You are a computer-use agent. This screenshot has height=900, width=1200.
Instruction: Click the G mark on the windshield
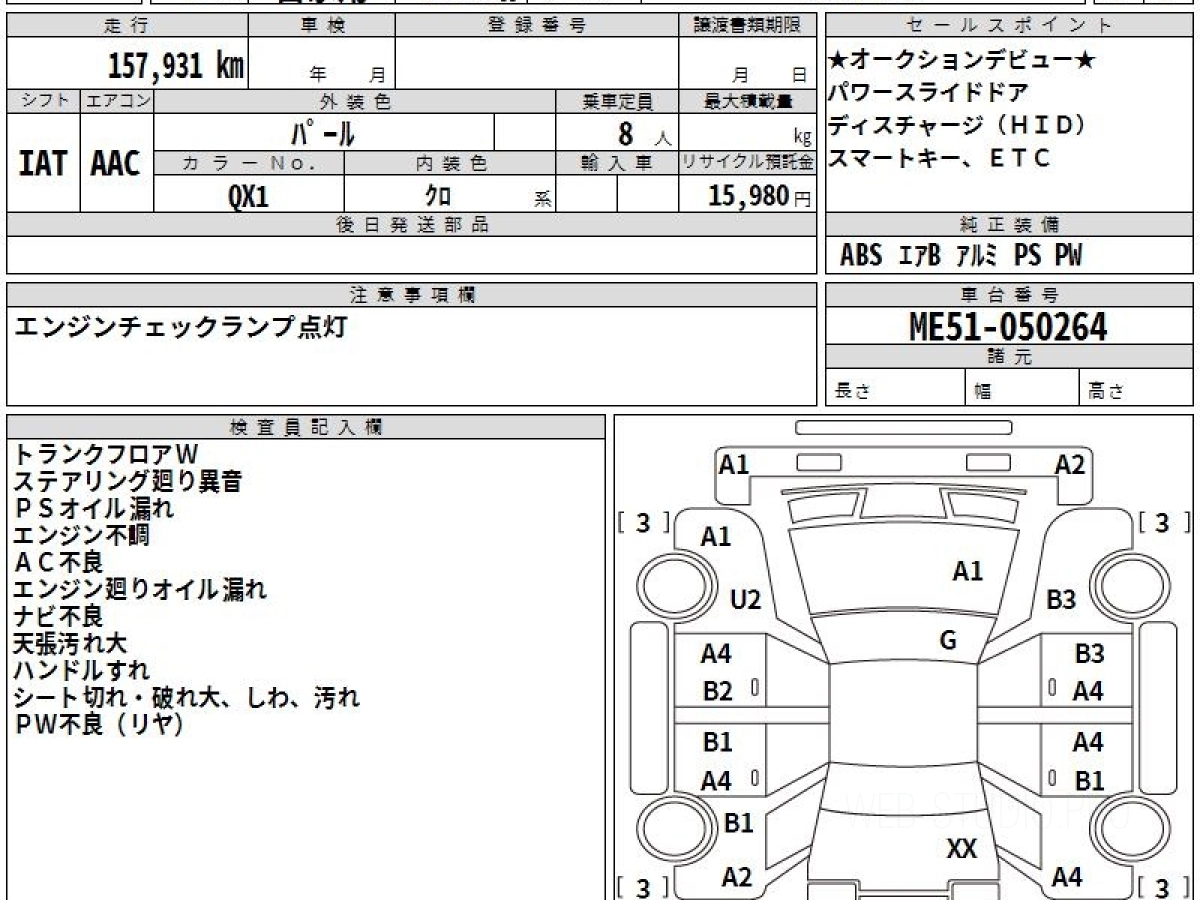948,641
